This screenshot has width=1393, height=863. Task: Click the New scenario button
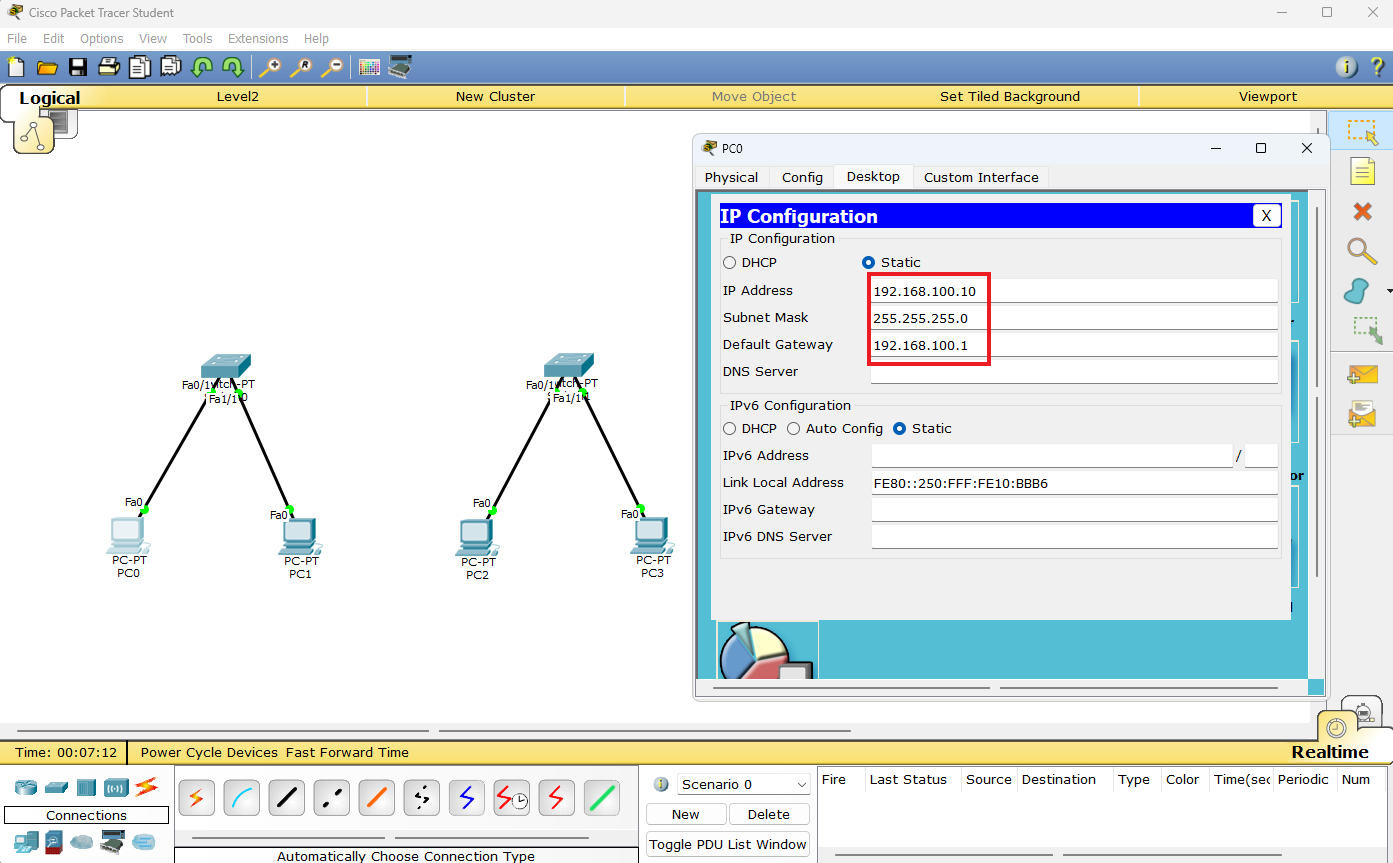(x=686, y=814)
